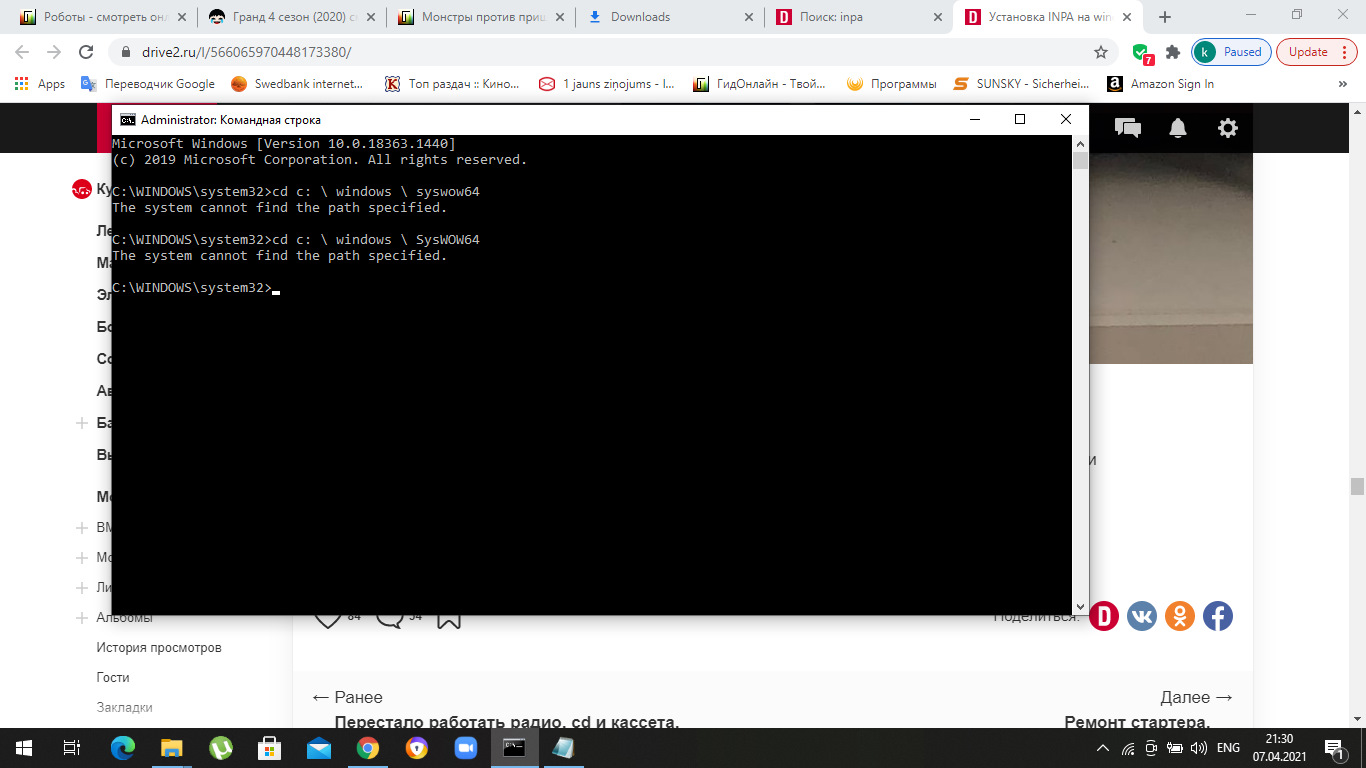The height and width of the screenshot is (768, 1366).
Task: Expand the Альбомы section with plus
Action: [82, 618]
